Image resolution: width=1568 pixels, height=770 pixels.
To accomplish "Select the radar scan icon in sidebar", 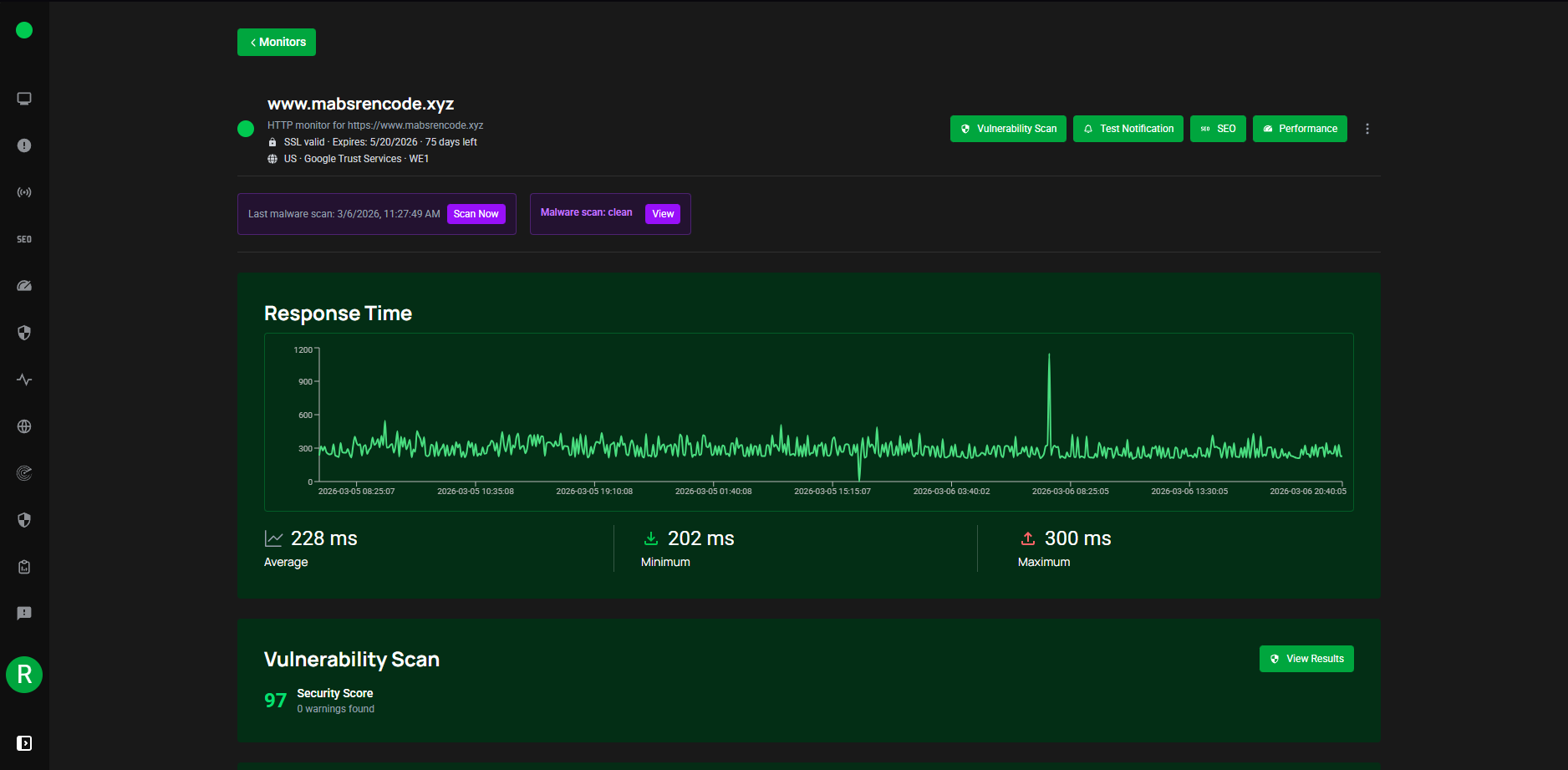I will coord(24,472).
